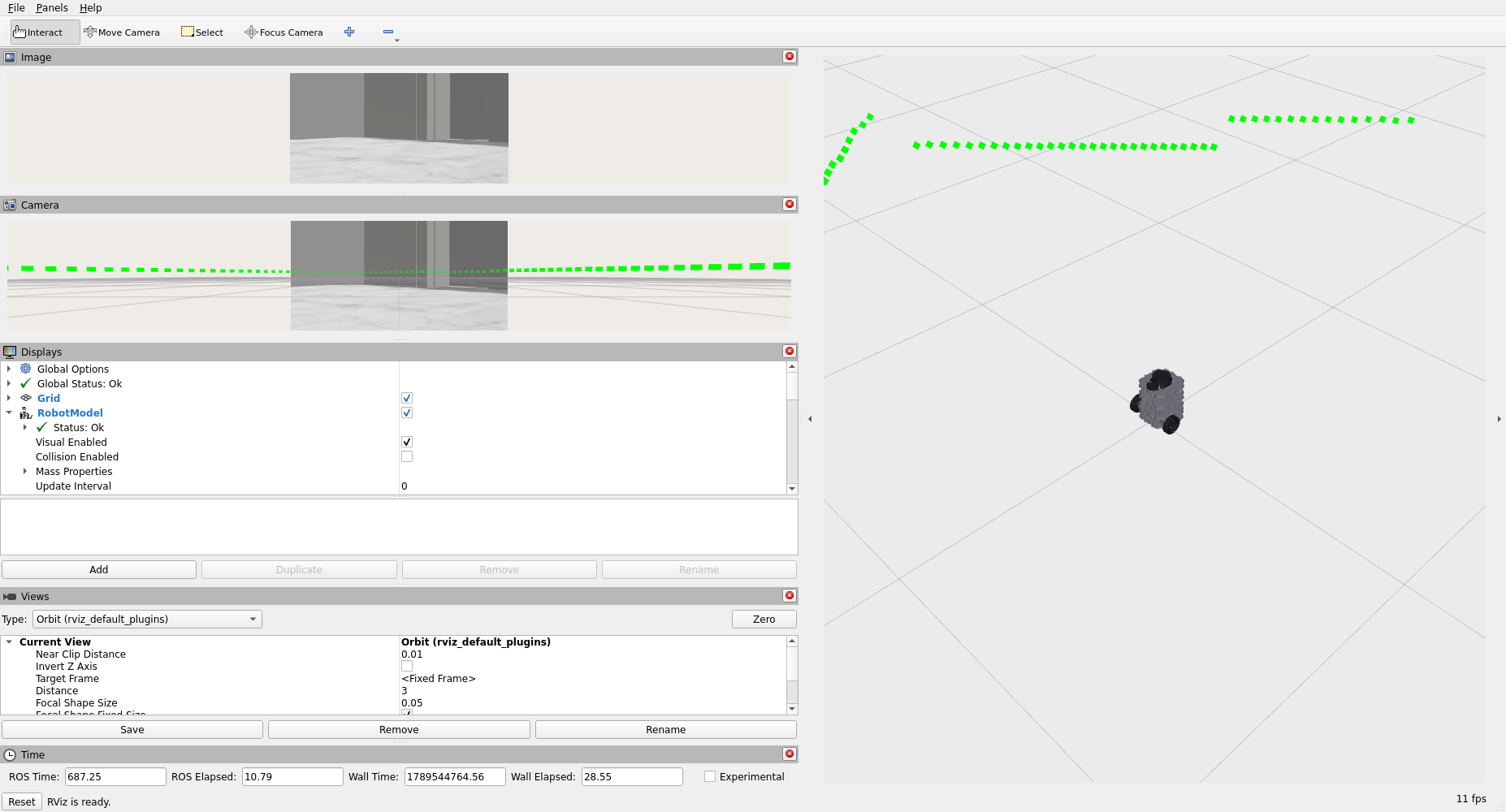Enable the Experimental checkbox
The height and width of the screenshot is (812, 1506).
pos(710,776)
